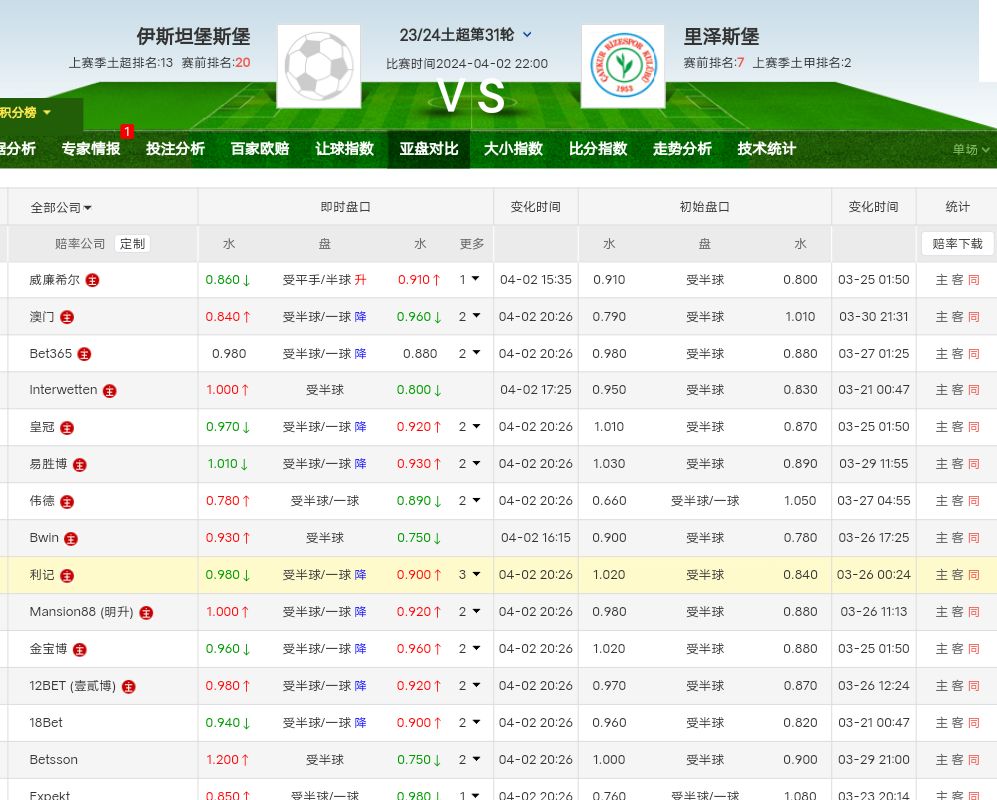
Task: Expand the 23/24土超第31轮 round selector
Action: pyautogui.click(x=527, y=35)
